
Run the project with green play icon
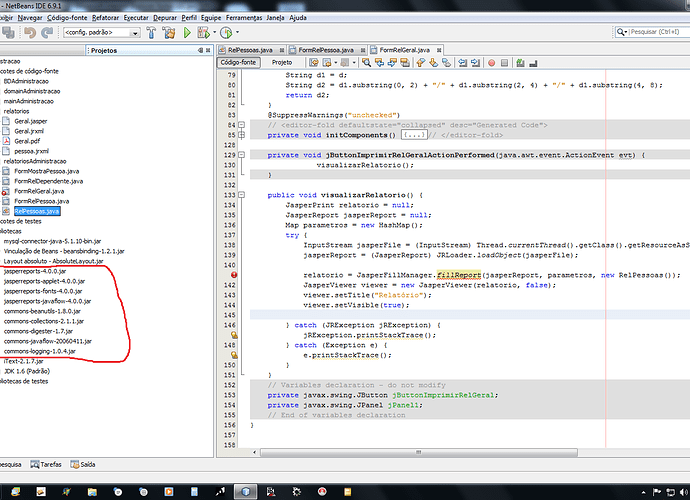click(x=187, y=32)
